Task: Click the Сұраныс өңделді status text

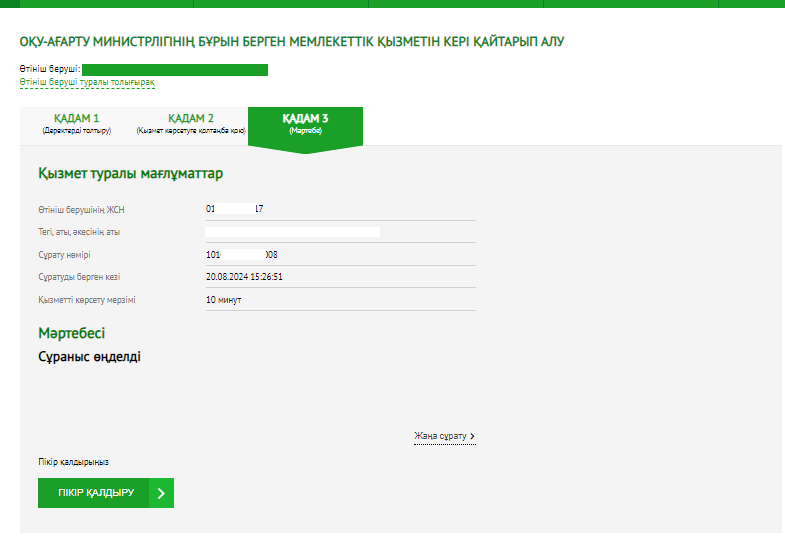Action: coord(89,357)
